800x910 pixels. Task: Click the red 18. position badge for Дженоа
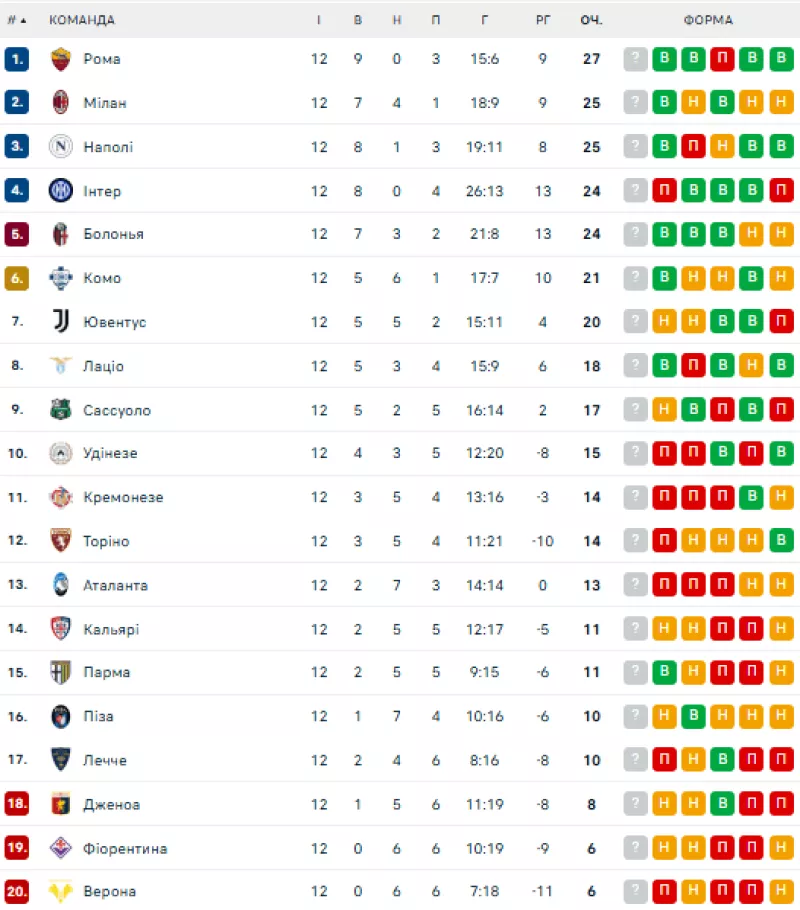(x=17, y=804)
